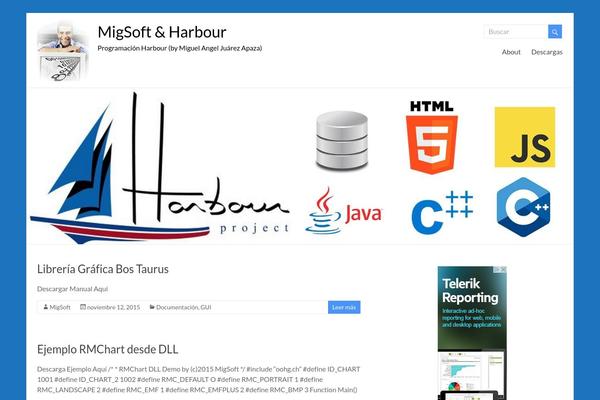Click the Descarga Ejemplo Aquí excerpt text

point(72,369)
